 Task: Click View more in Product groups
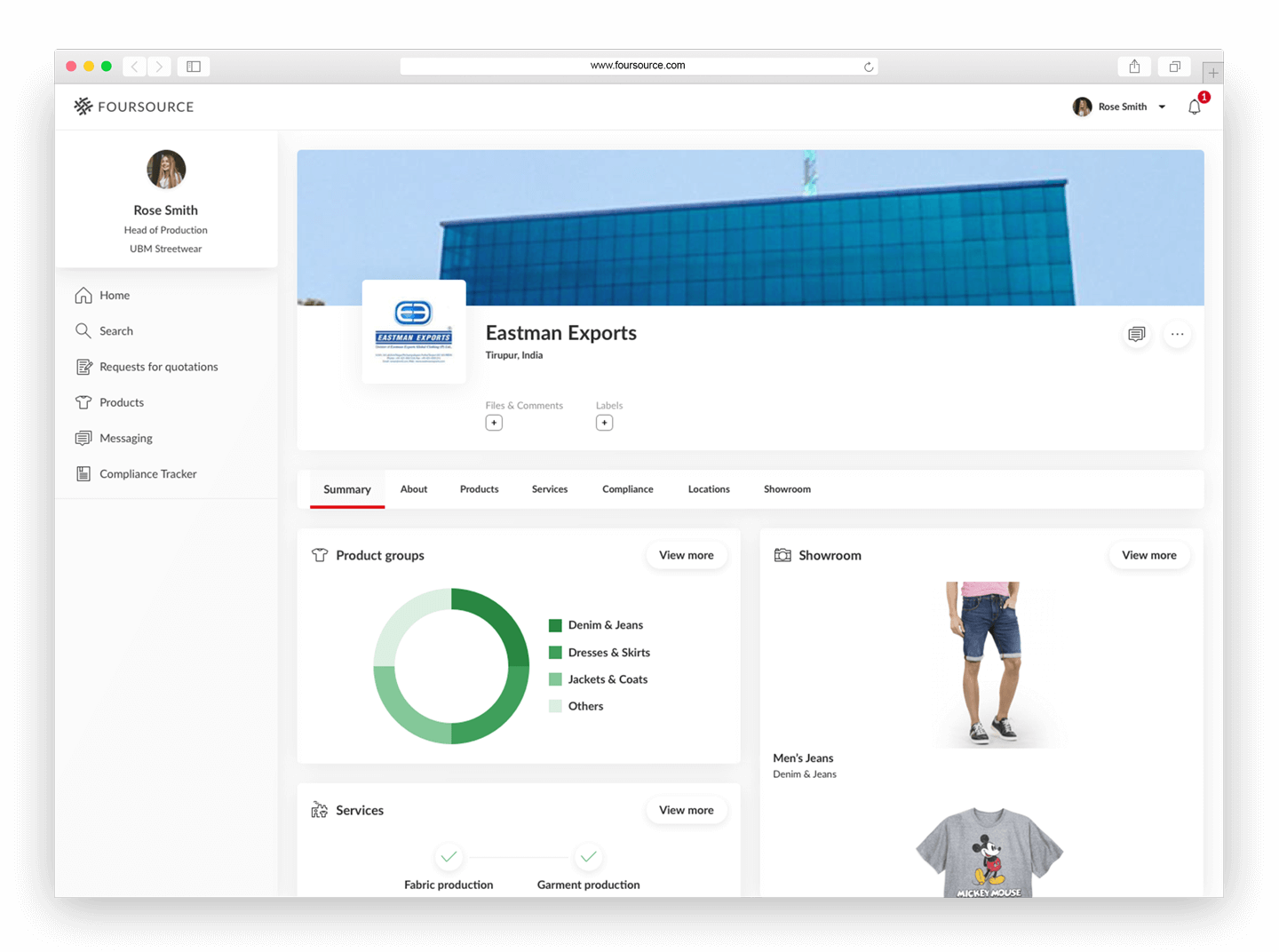[x=686, y=554]
